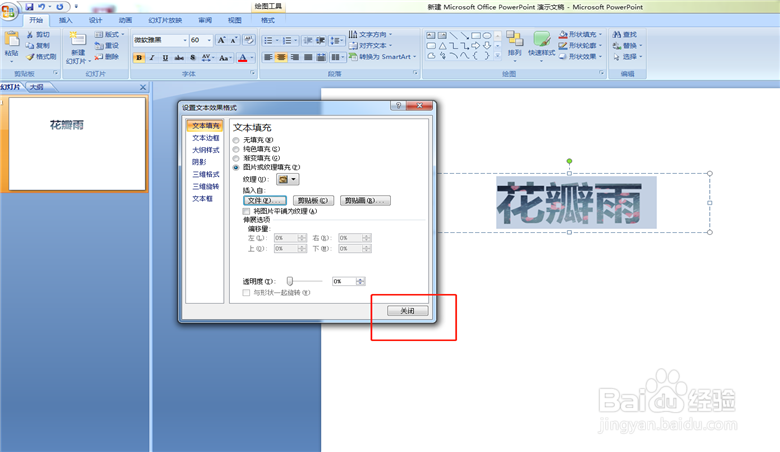Expand the Arrange (排列) menu
Screen dimensions: 780x452
pos(514,47)
